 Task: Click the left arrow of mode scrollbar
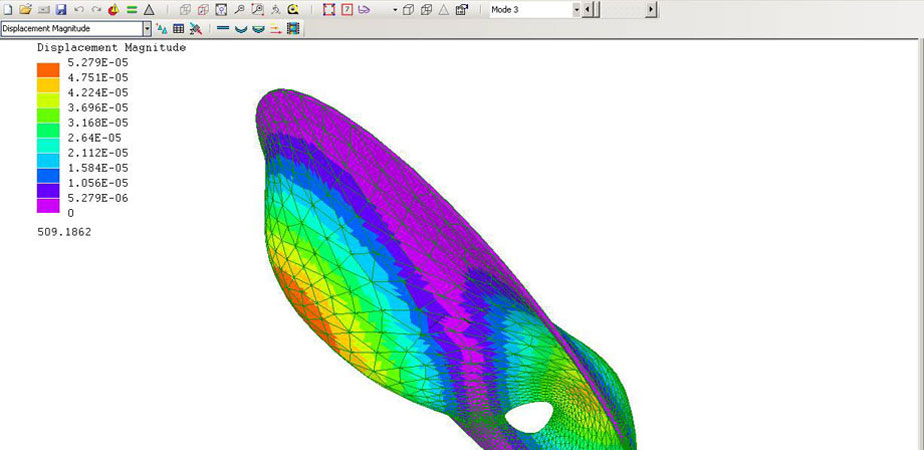(587, 9)
